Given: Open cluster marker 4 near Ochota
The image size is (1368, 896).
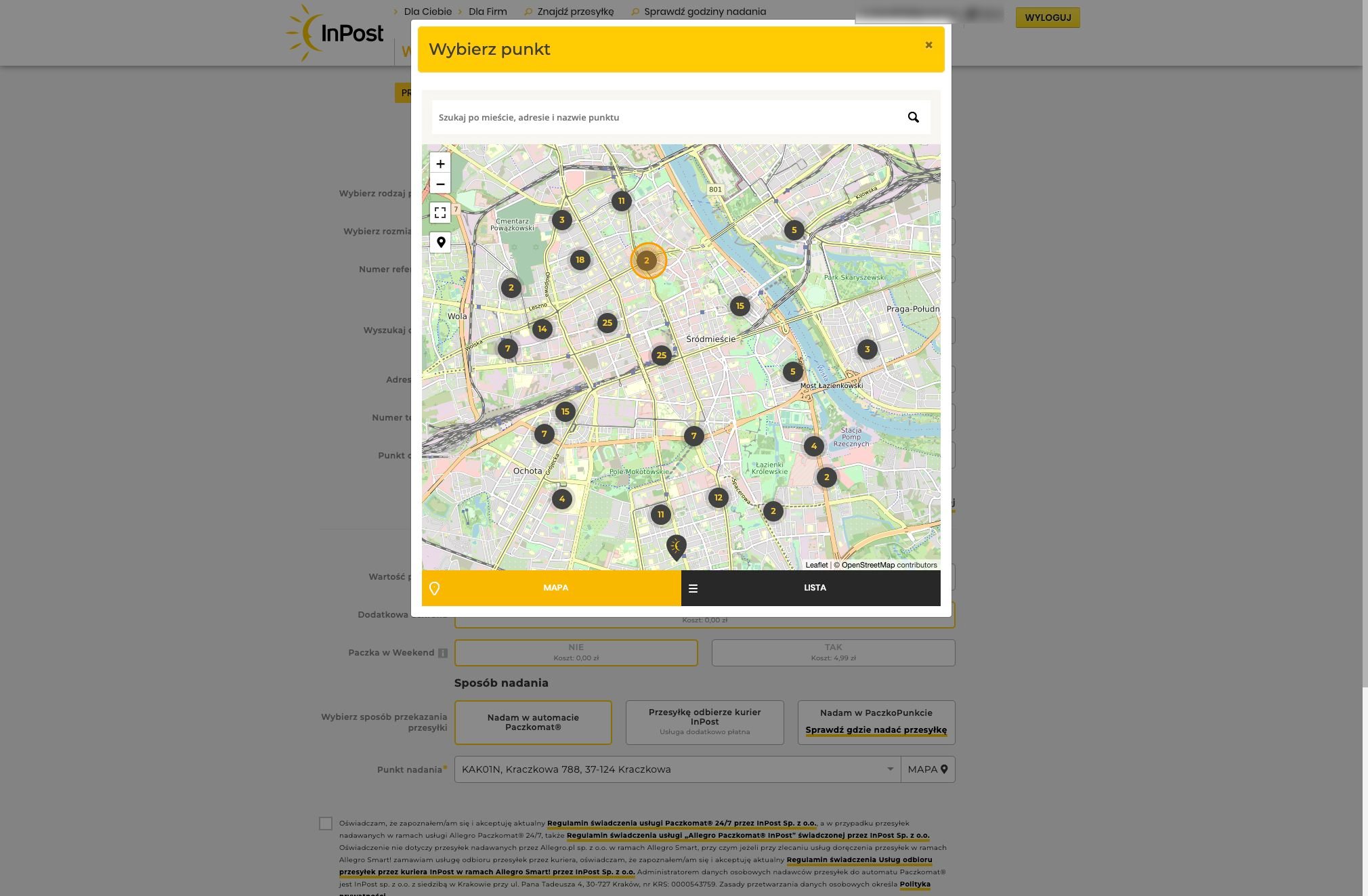Looking at the screenshot, I should click(x=562, y=499).
